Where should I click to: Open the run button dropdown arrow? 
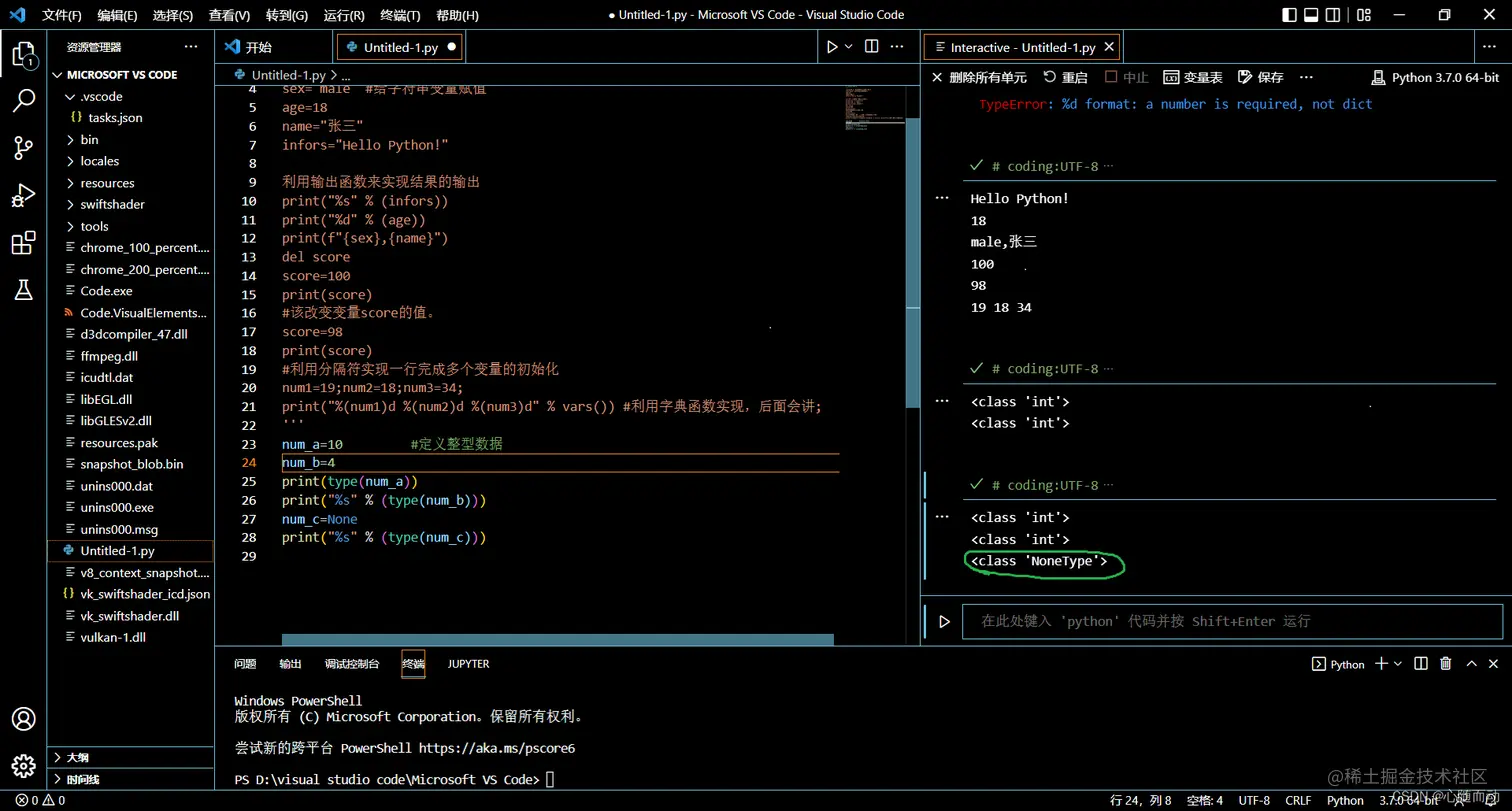pos(849,47)
